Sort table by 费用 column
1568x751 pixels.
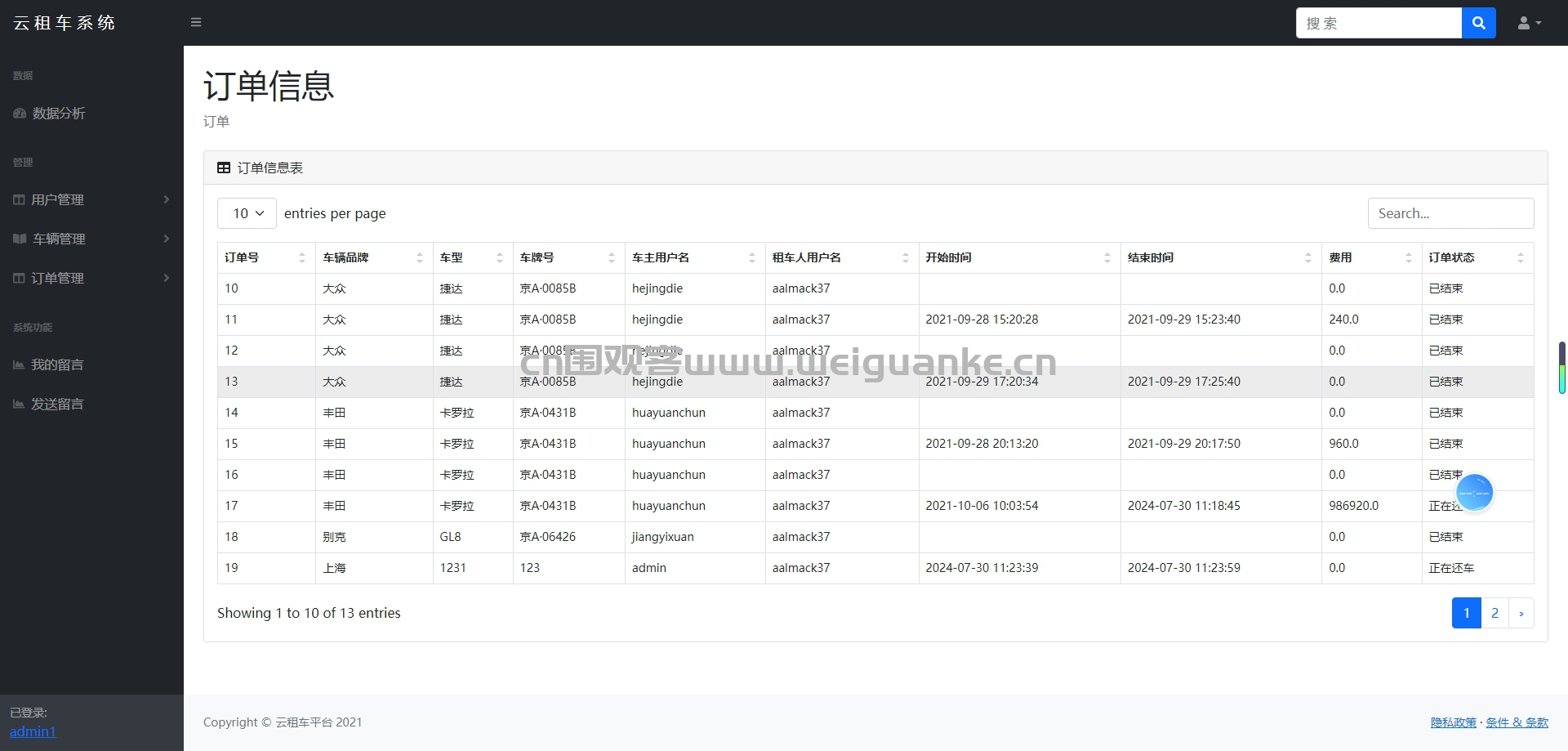click(x=1372, y=257)
